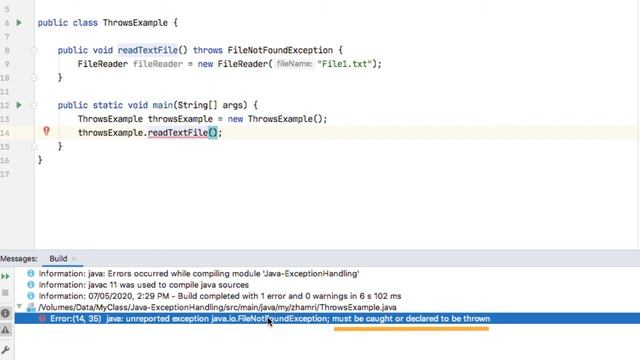This screenshot has height=360, width=640.
Task: Click line number 9 in the gutter
Action: pos(7,64)
